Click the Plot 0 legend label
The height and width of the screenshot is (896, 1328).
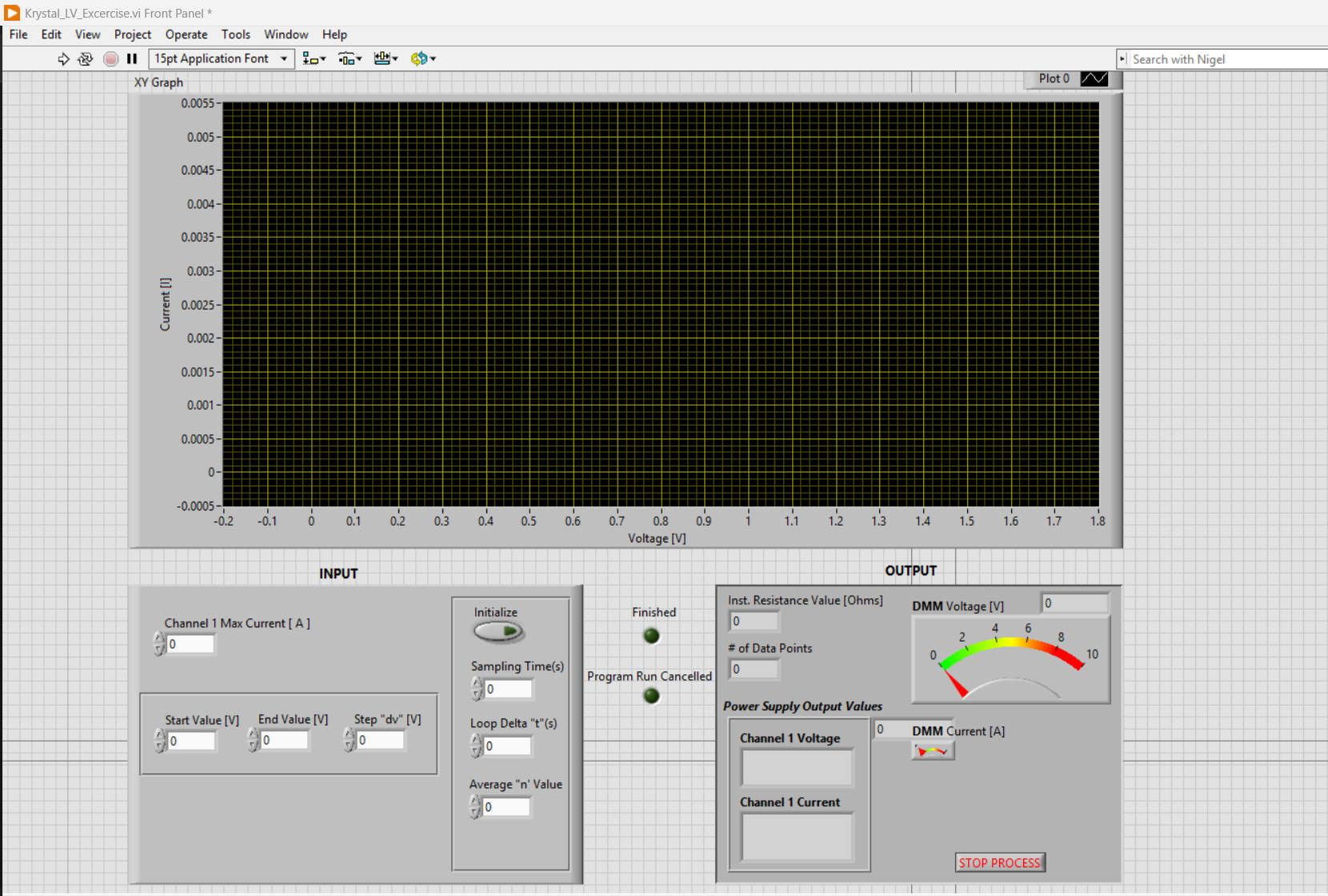pos(1054,78)
